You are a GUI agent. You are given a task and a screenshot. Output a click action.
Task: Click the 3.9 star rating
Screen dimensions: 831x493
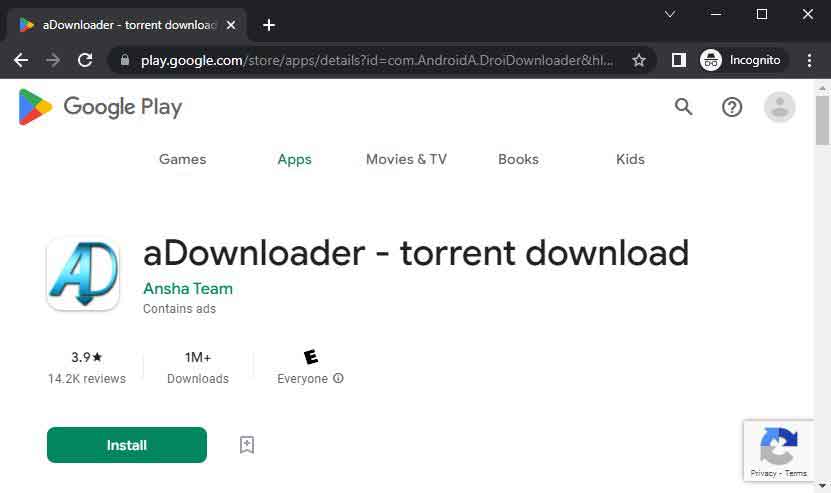[x=86, y=357]
